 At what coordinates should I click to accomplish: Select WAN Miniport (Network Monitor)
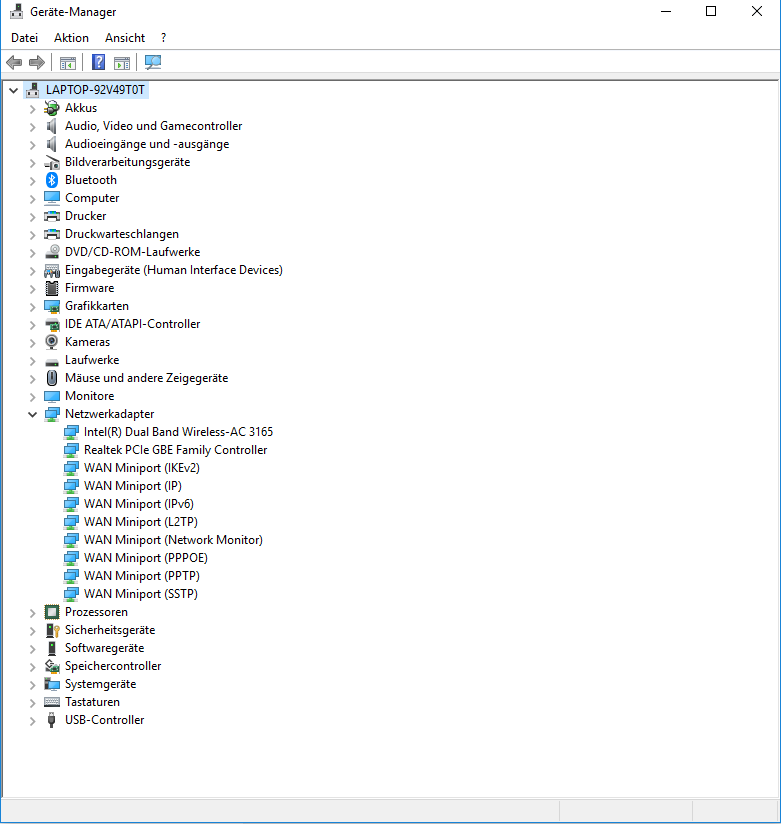(173, 540)
